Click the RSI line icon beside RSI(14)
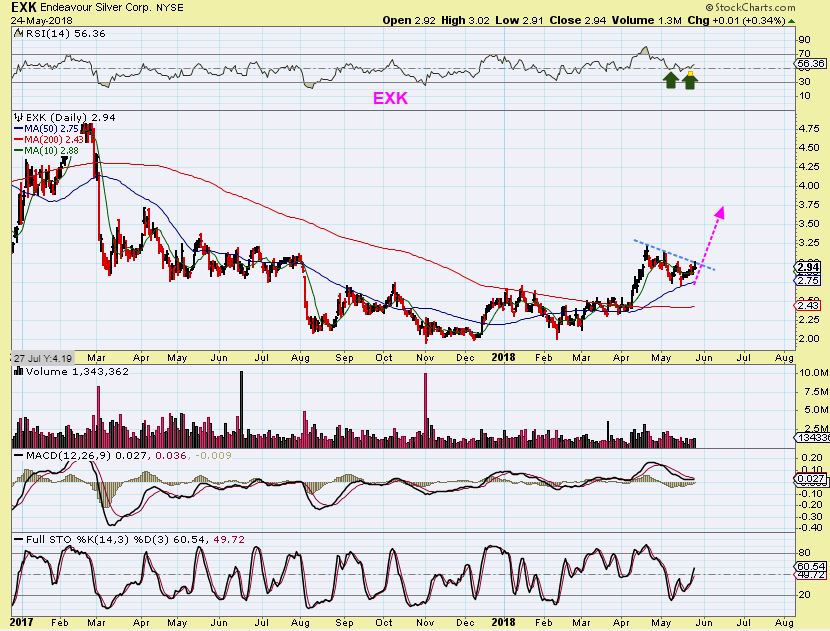Image resolution: width=830 pixels, height=631 pixels. [x=19, y=33]
